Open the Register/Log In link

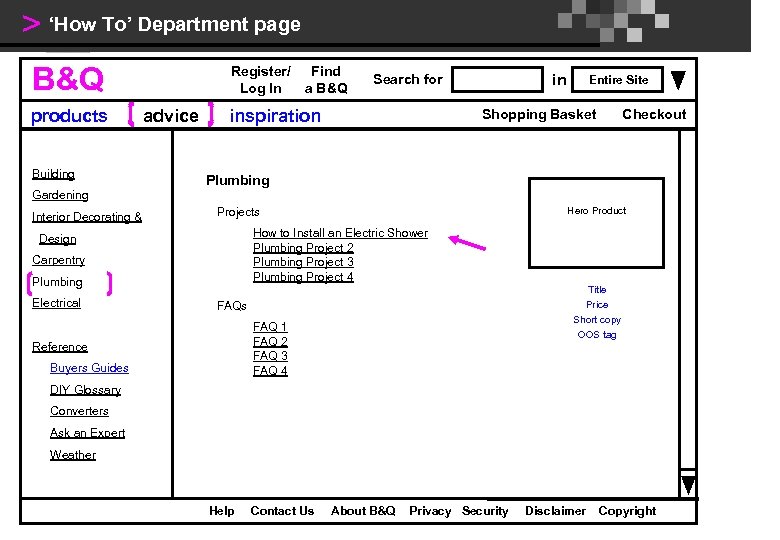(261, 80)
